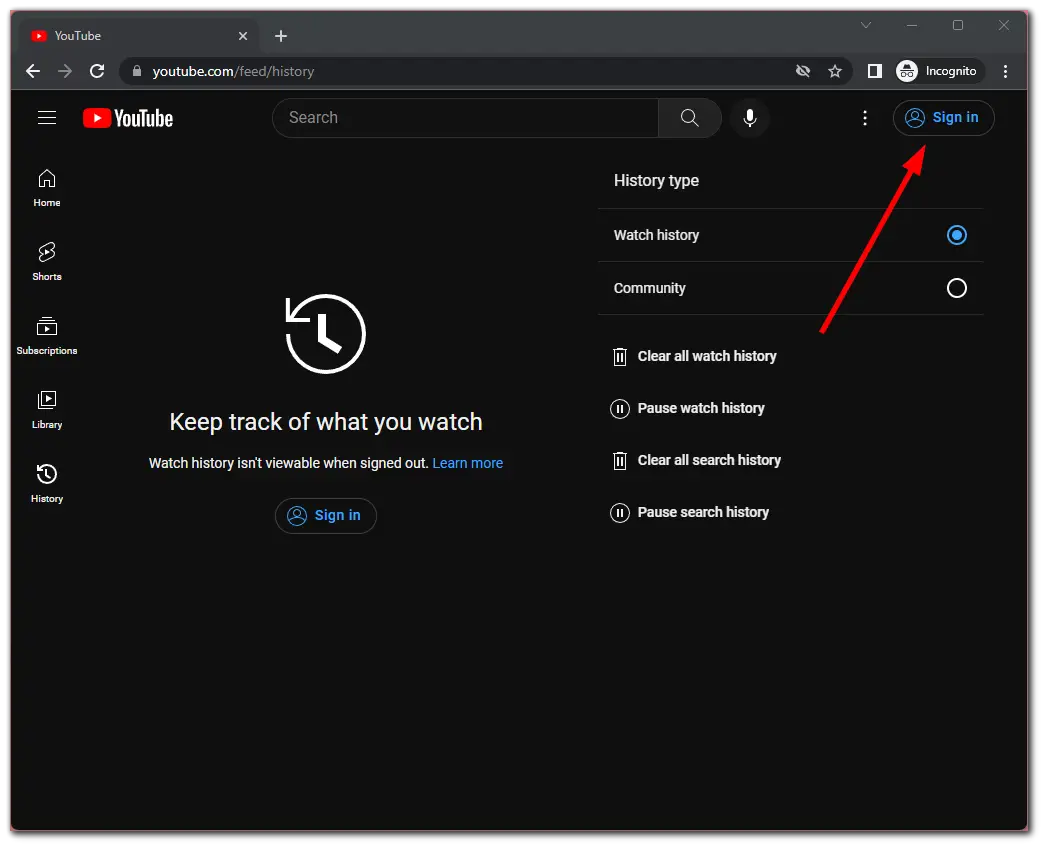Screen dimensions: 1046x849
Task: Go to Home in sidebar
Action: point(47,188)
